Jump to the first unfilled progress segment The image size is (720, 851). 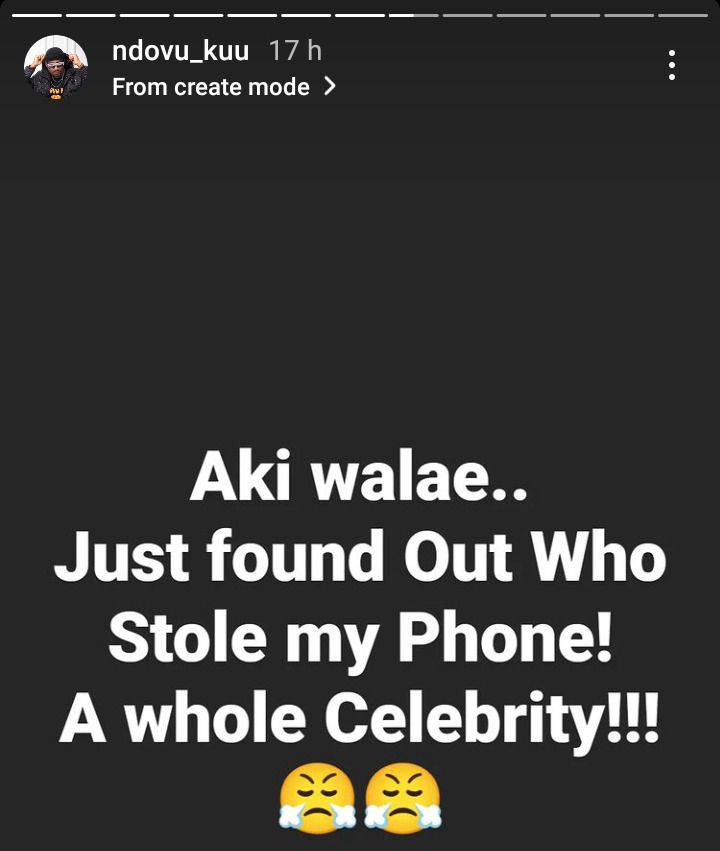click(467, 15)
